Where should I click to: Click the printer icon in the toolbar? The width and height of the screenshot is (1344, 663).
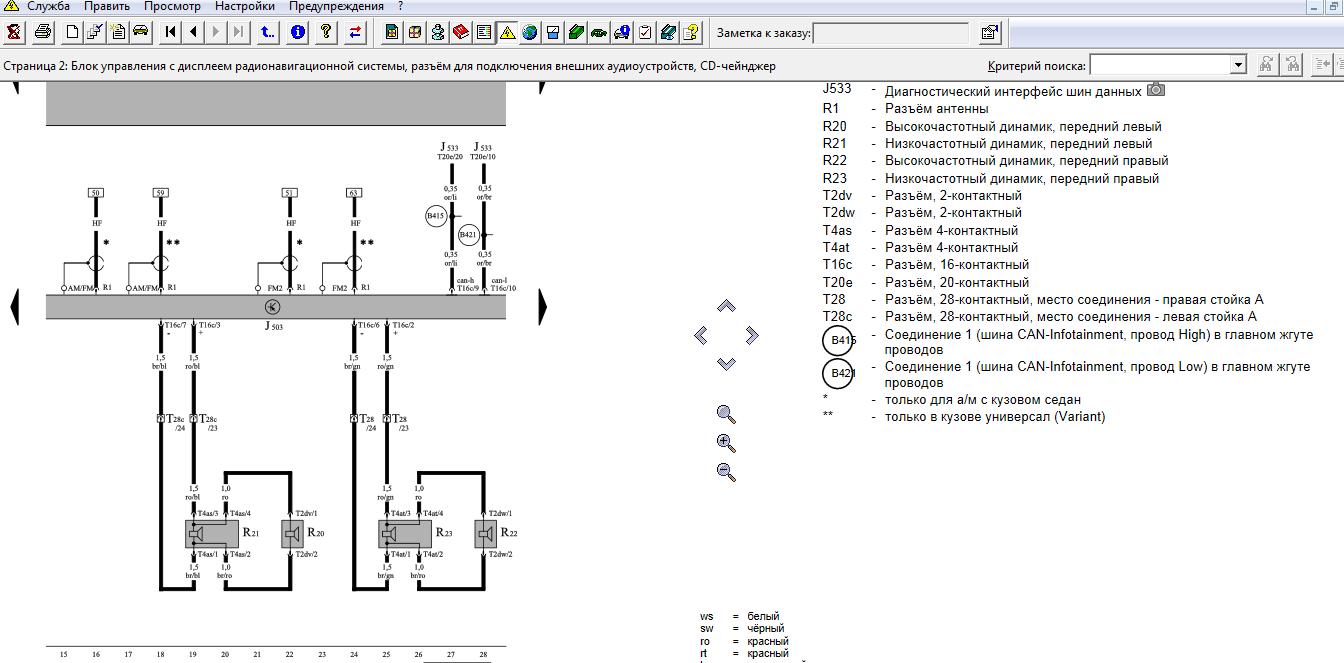[x=43, y=32]
